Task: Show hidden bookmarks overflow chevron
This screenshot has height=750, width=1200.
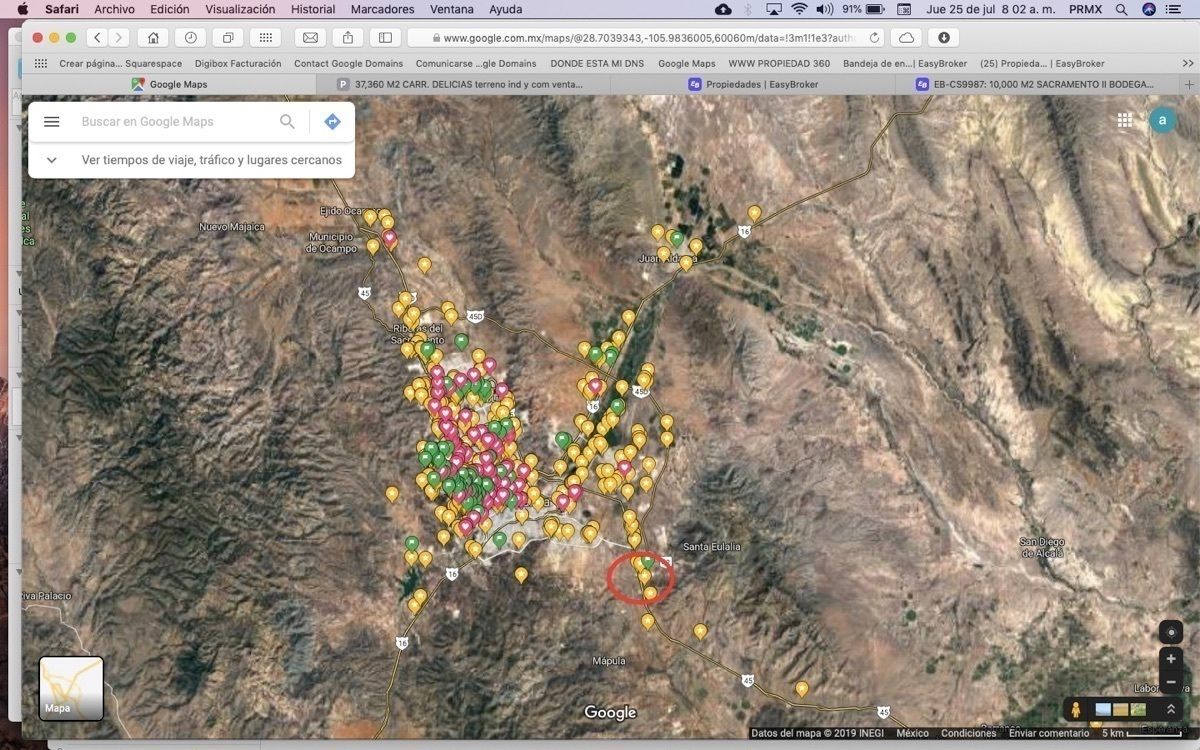Action: pos(1187,63)
